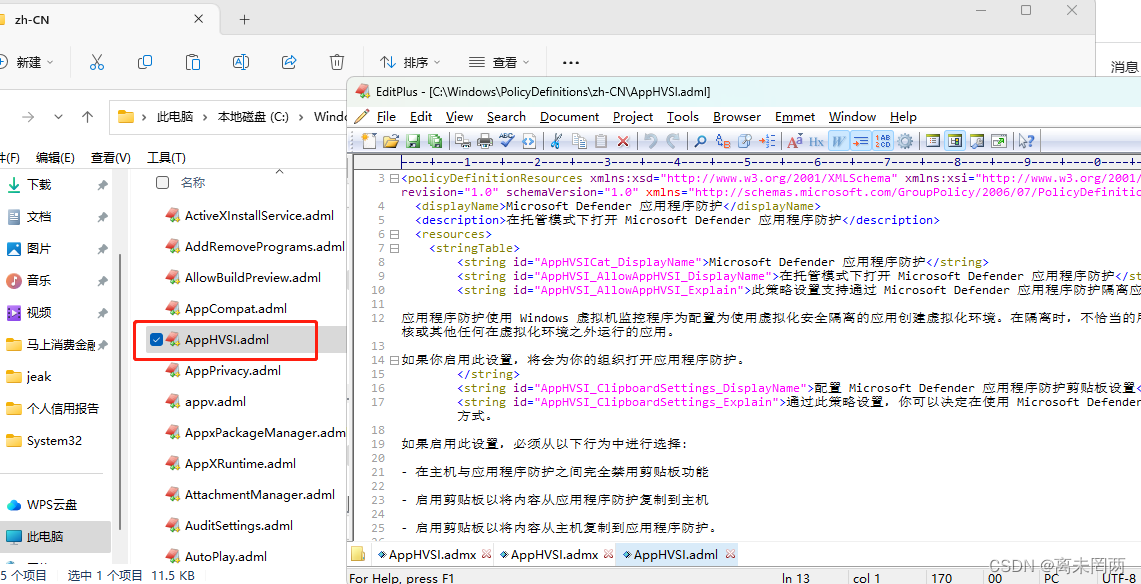Open the 工具(T) menu in Explorer
Screen dimensions: 1141x584
pos(167,158)
